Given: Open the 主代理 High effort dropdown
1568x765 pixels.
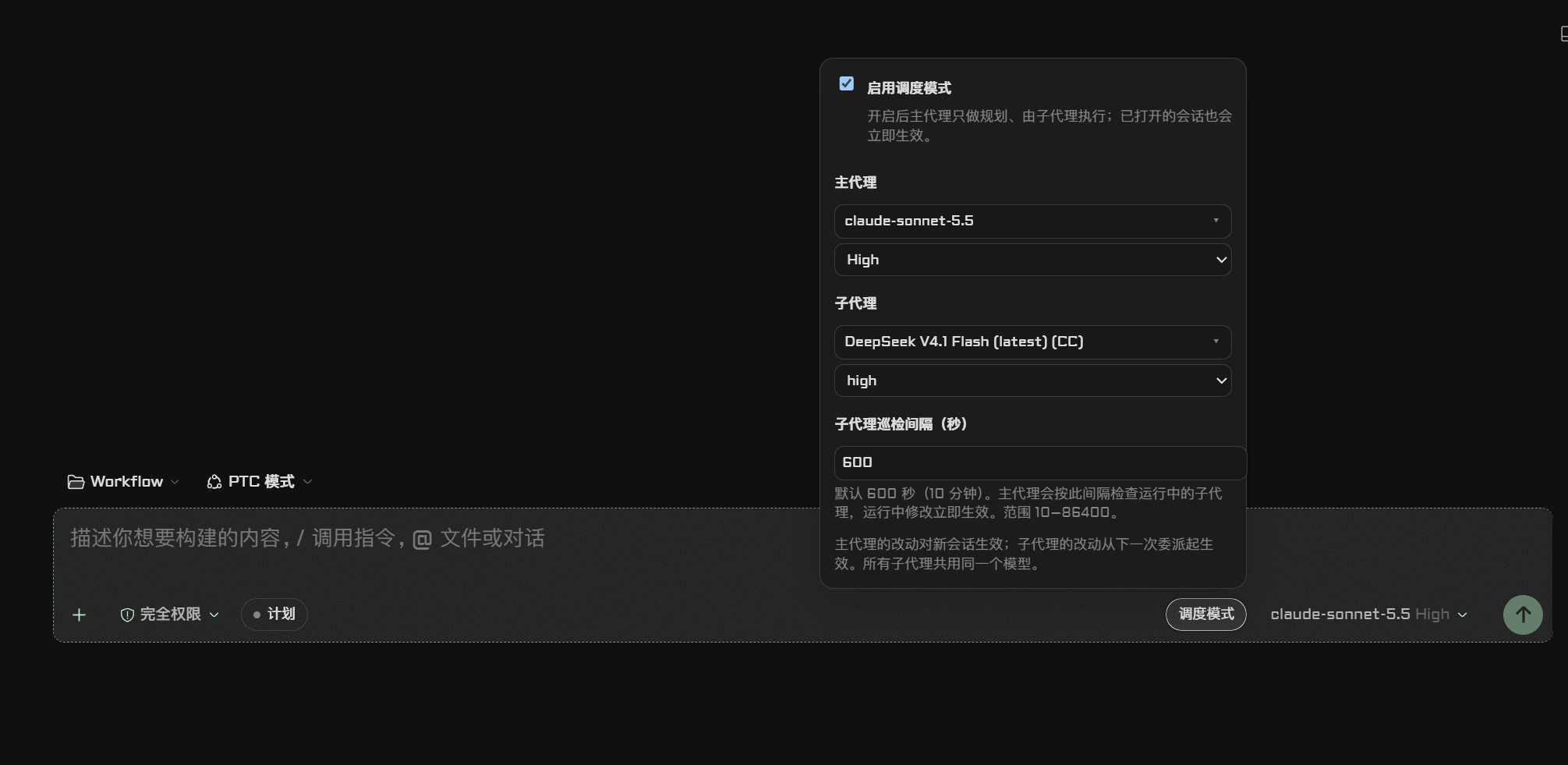Looking at the screenshot, I should 1032,260.
